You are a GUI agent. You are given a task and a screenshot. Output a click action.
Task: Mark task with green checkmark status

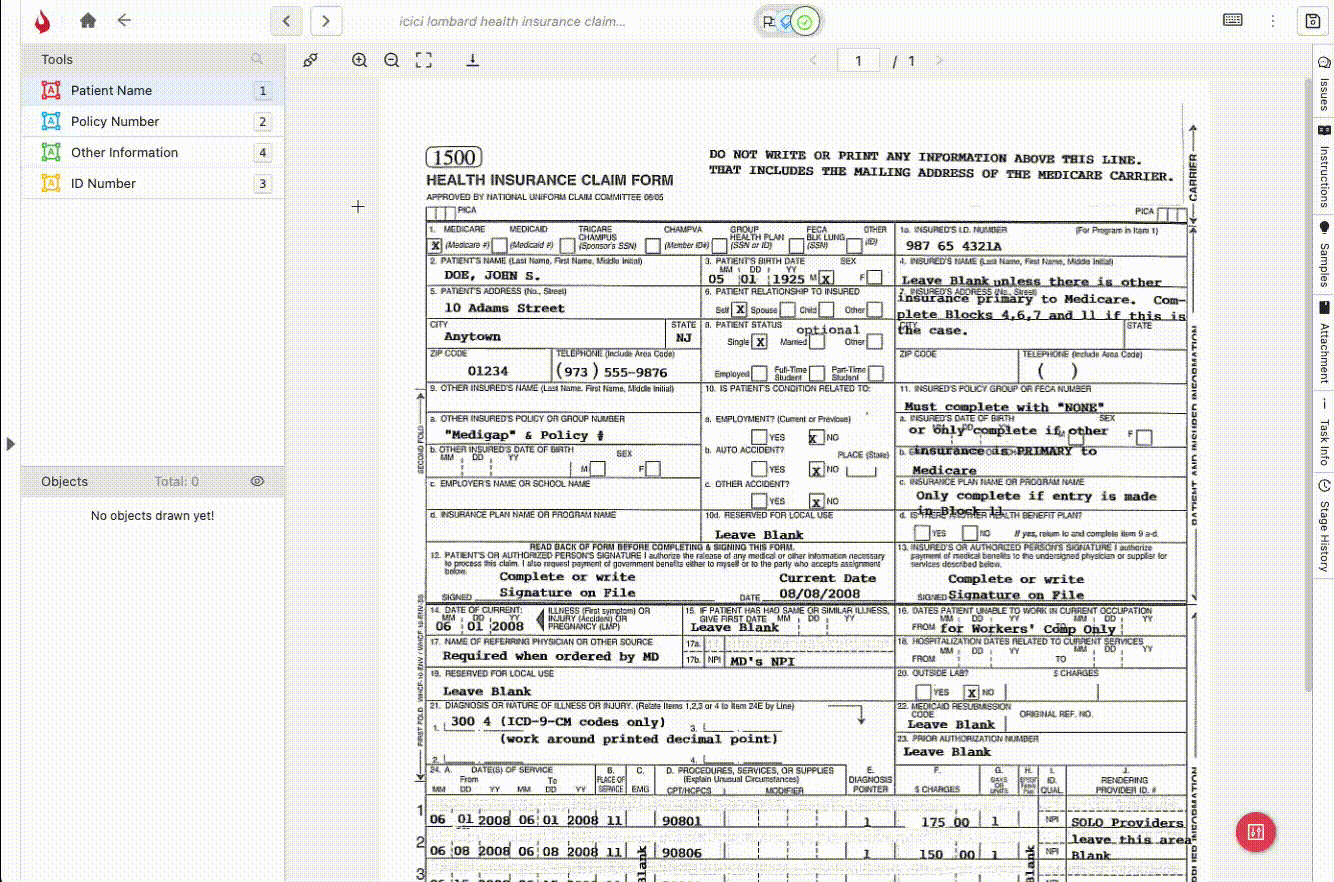[808, 21]
